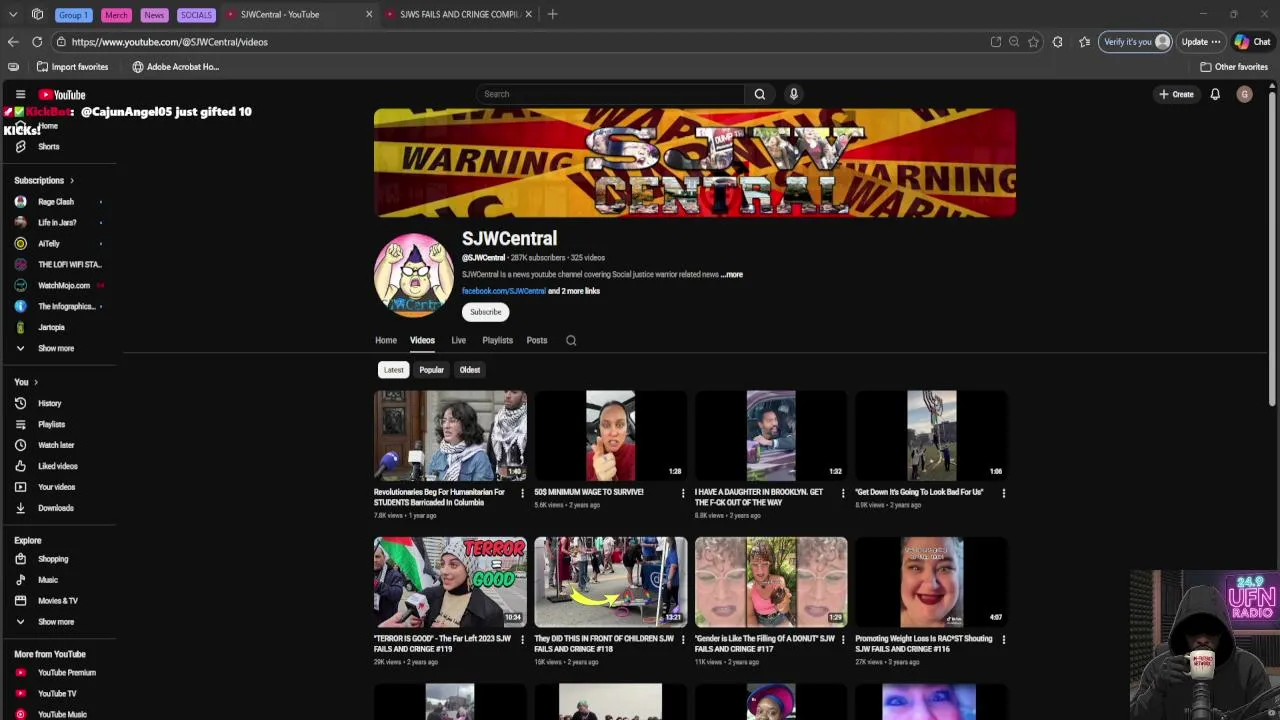Switch to channel Live tab
The width and height of the screenshot is (1280, 720).
click(x=459, y=340)
